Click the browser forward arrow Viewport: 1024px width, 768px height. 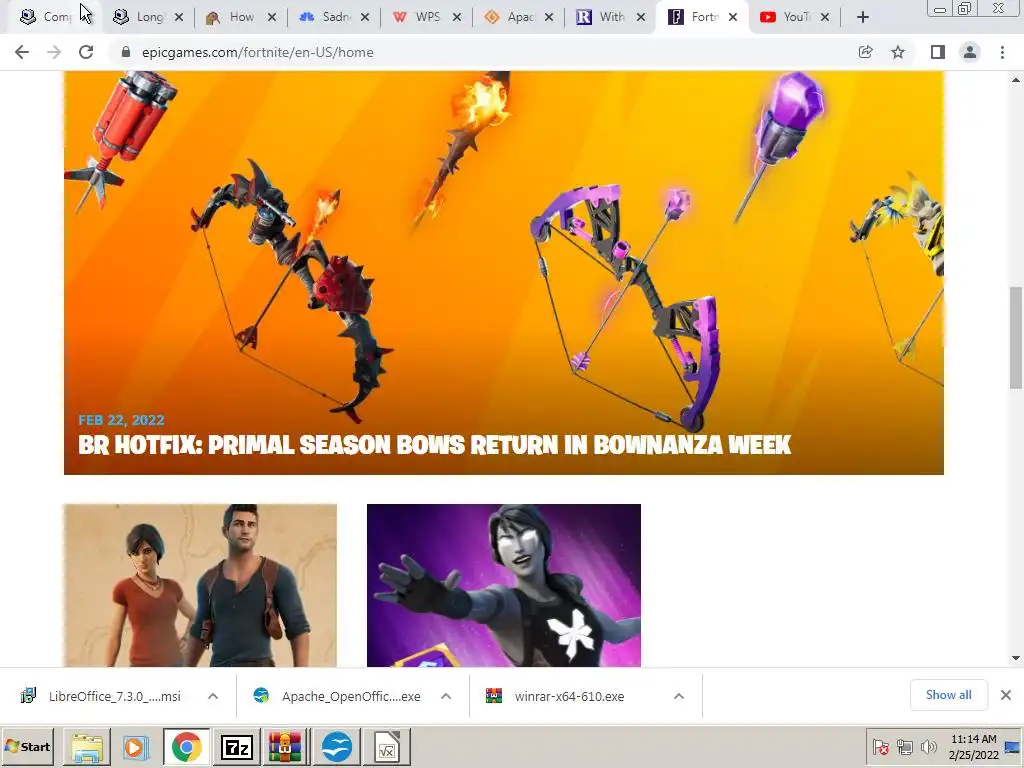pyautogui.click(x=54, y=52)
